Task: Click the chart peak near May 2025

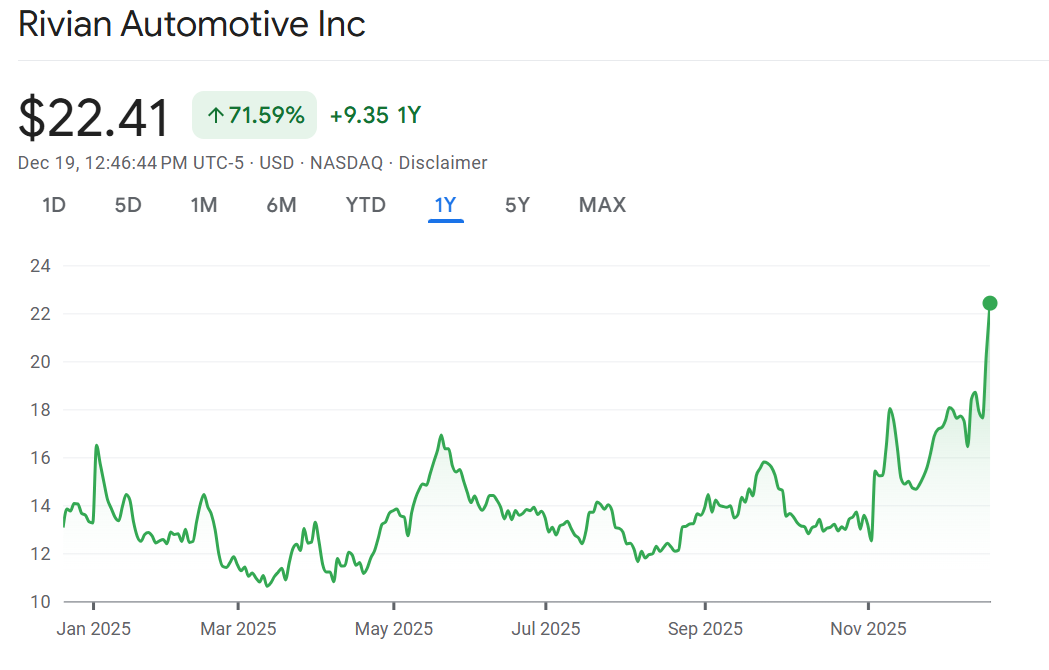Action: pyautogui.click(x=441, y=436)
